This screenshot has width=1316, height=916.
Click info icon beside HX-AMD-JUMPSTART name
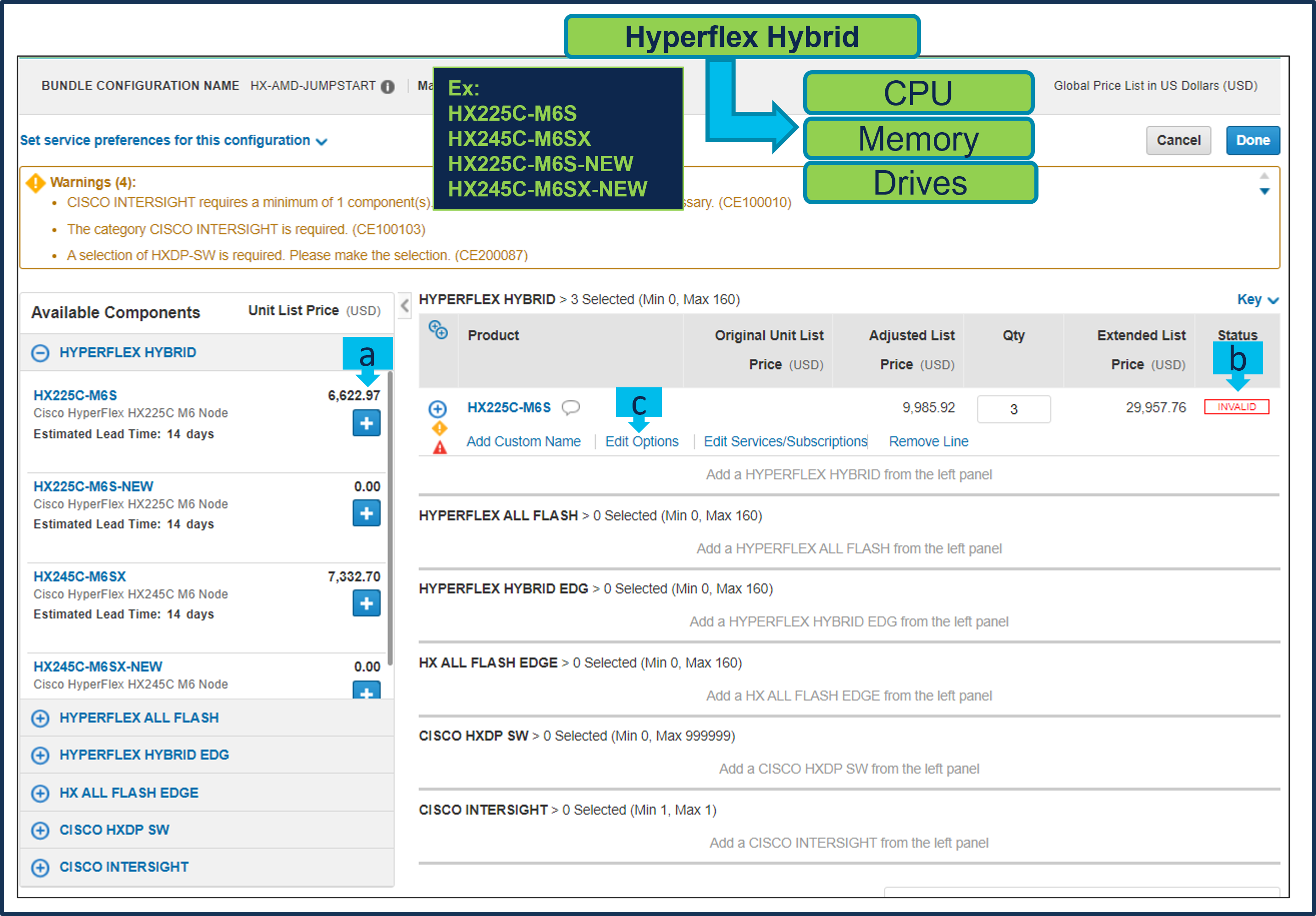tap(388, 87)
